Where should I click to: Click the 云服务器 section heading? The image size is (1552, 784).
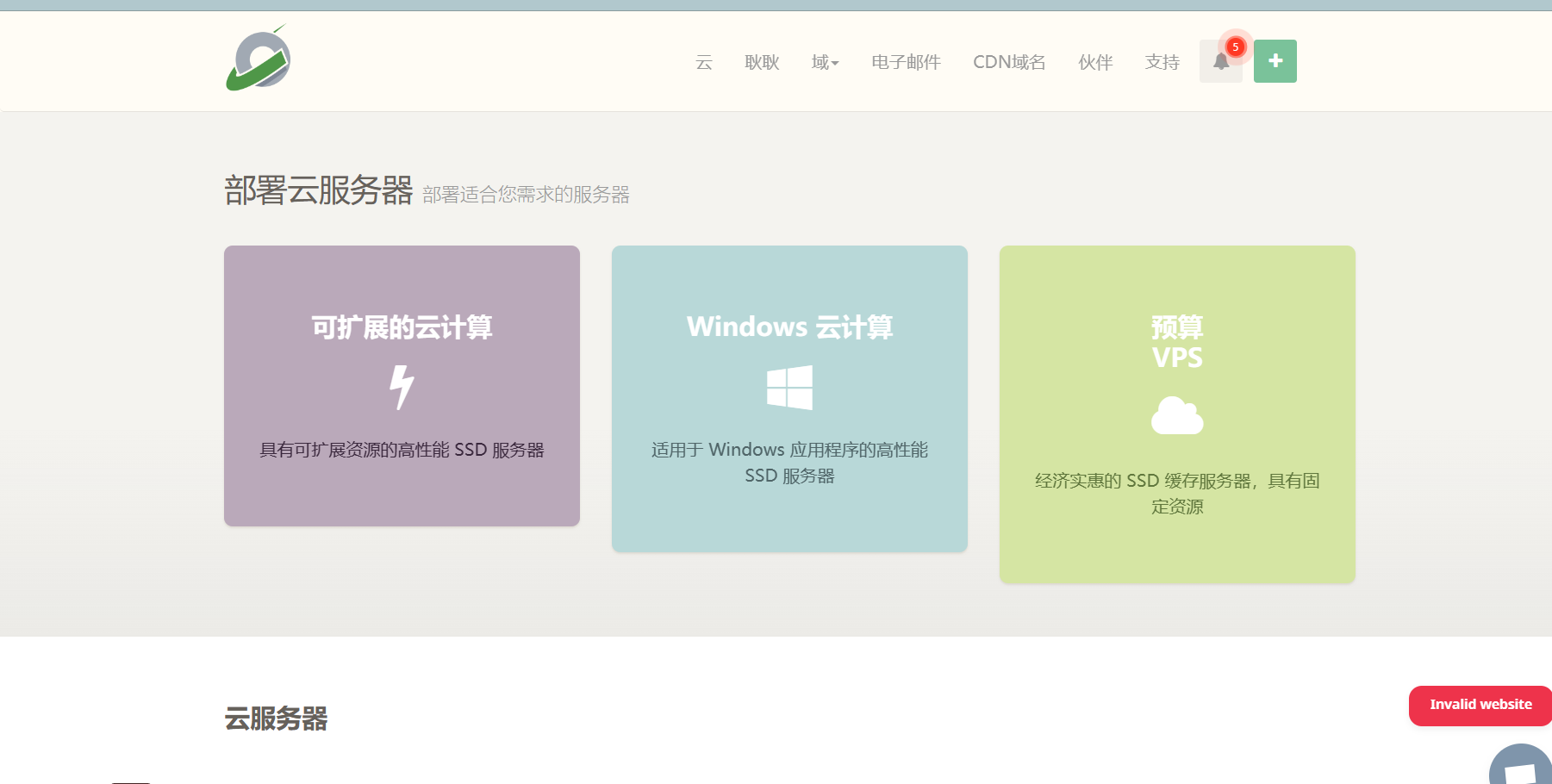[276, 719]
